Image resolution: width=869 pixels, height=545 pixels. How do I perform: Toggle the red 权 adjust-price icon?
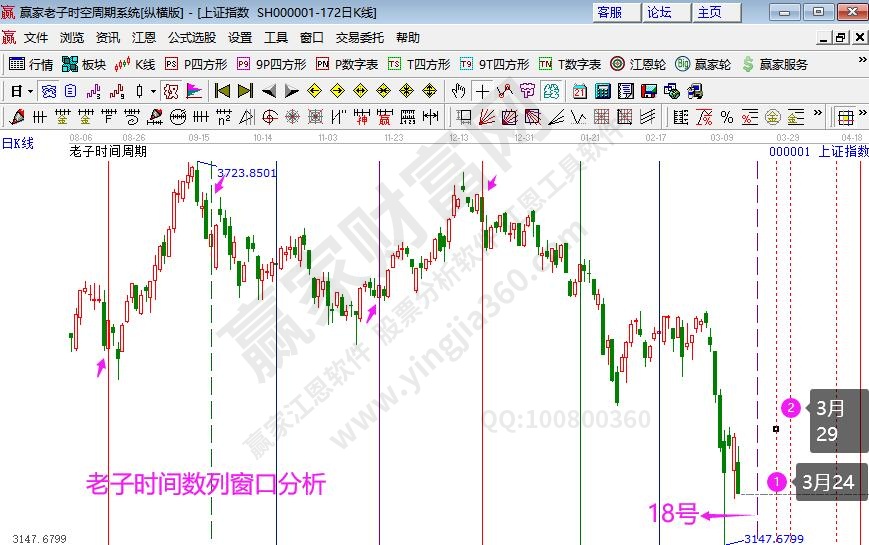(x=171, y=91)
